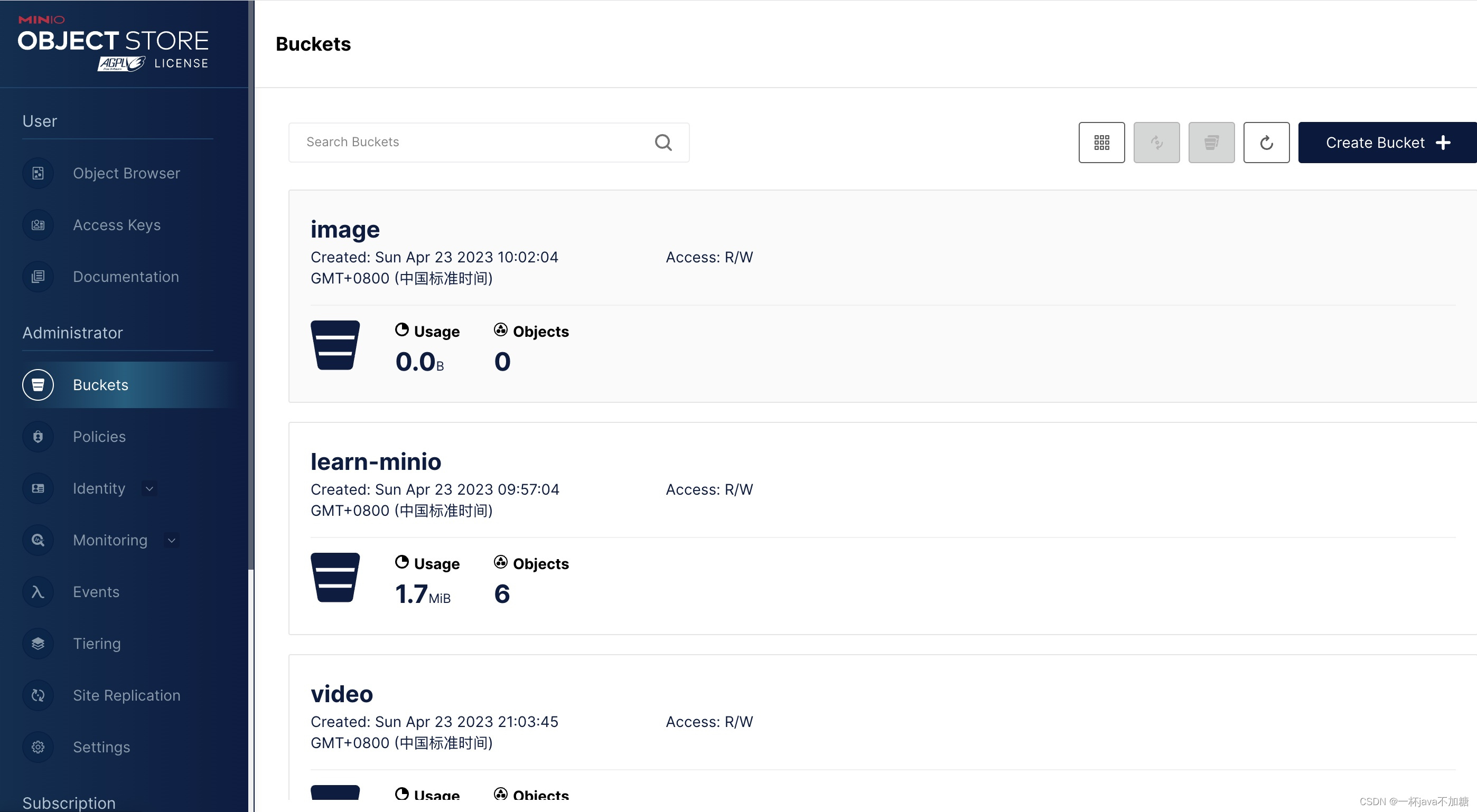Click the Events sidebar icon
This screenshot has width=1477, height=812.
click(37, 591)
